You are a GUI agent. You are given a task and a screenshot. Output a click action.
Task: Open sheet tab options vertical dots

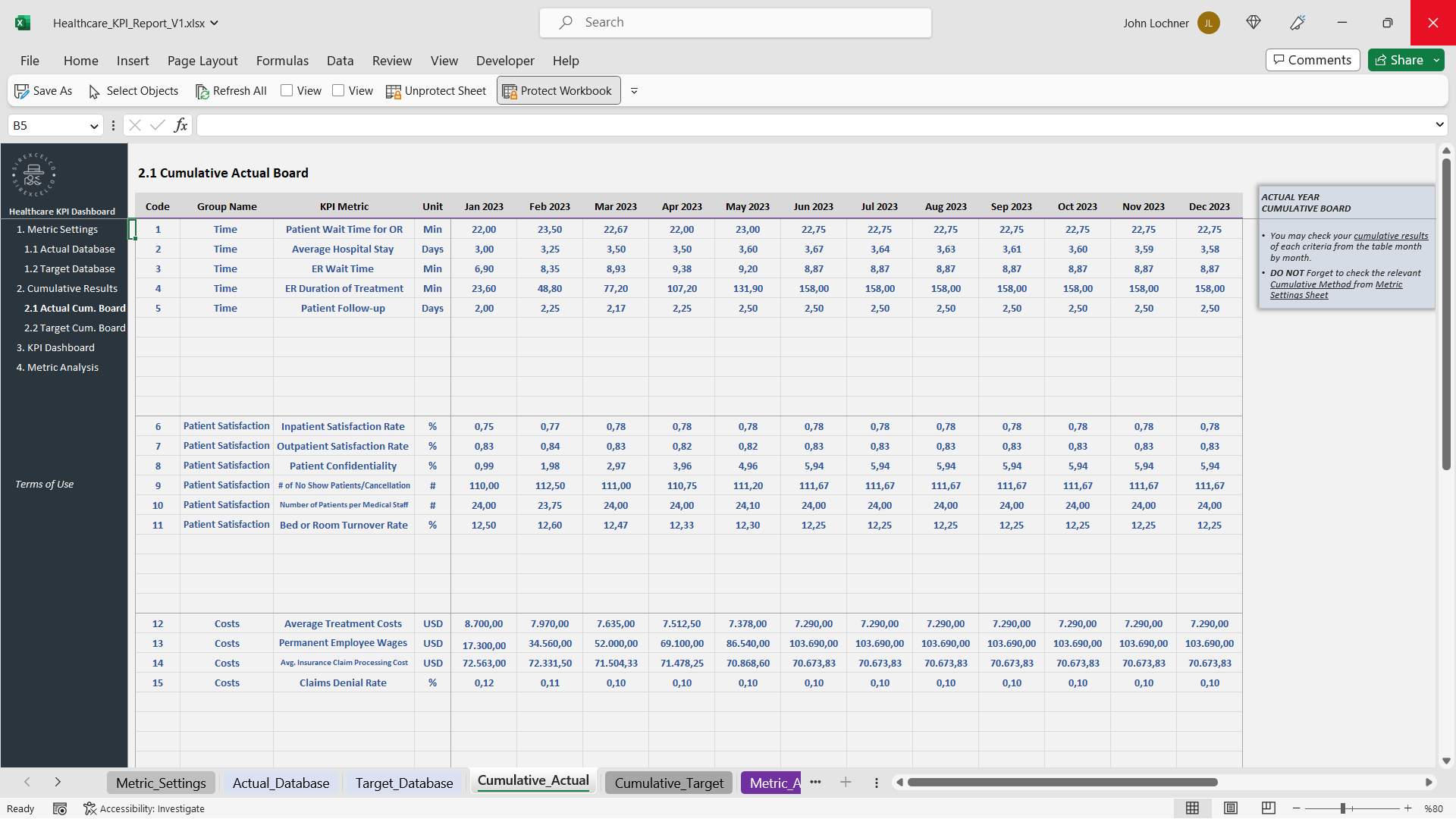click(x=877, y=783)
